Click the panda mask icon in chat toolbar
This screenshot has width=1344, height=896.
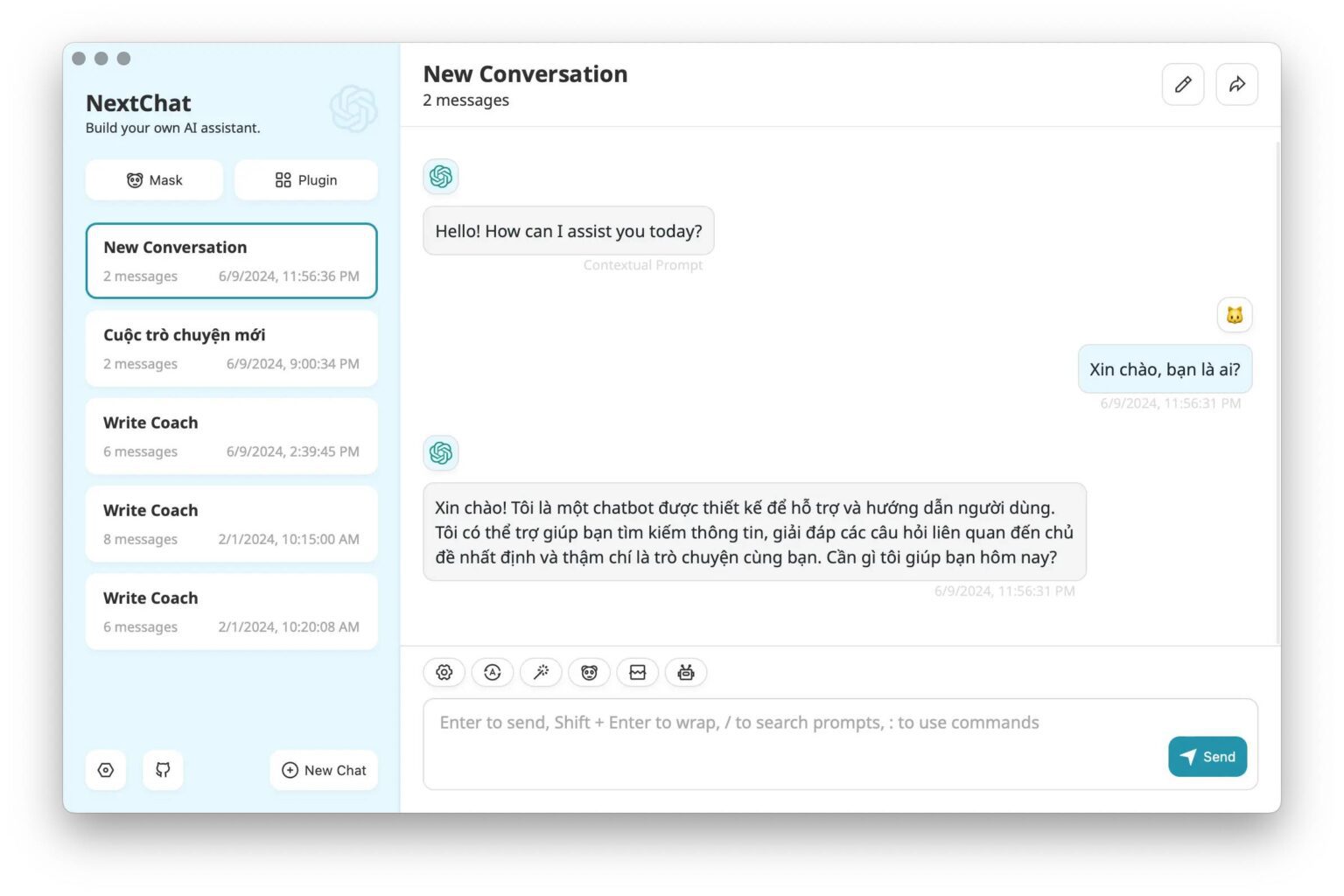(x=590, y=672)
